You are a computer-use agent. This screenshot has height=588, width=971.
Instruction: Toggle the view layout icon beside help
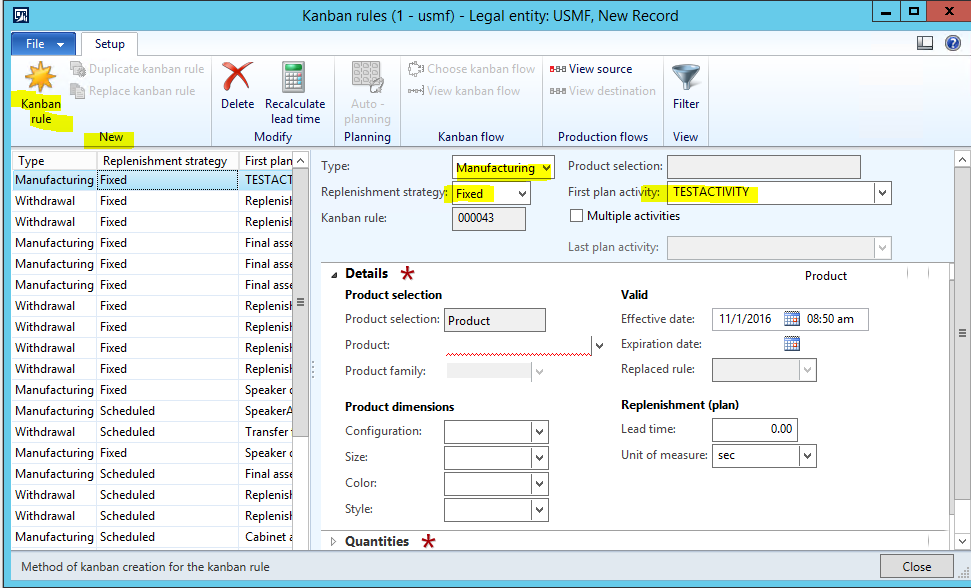click(x=925, y=43)
